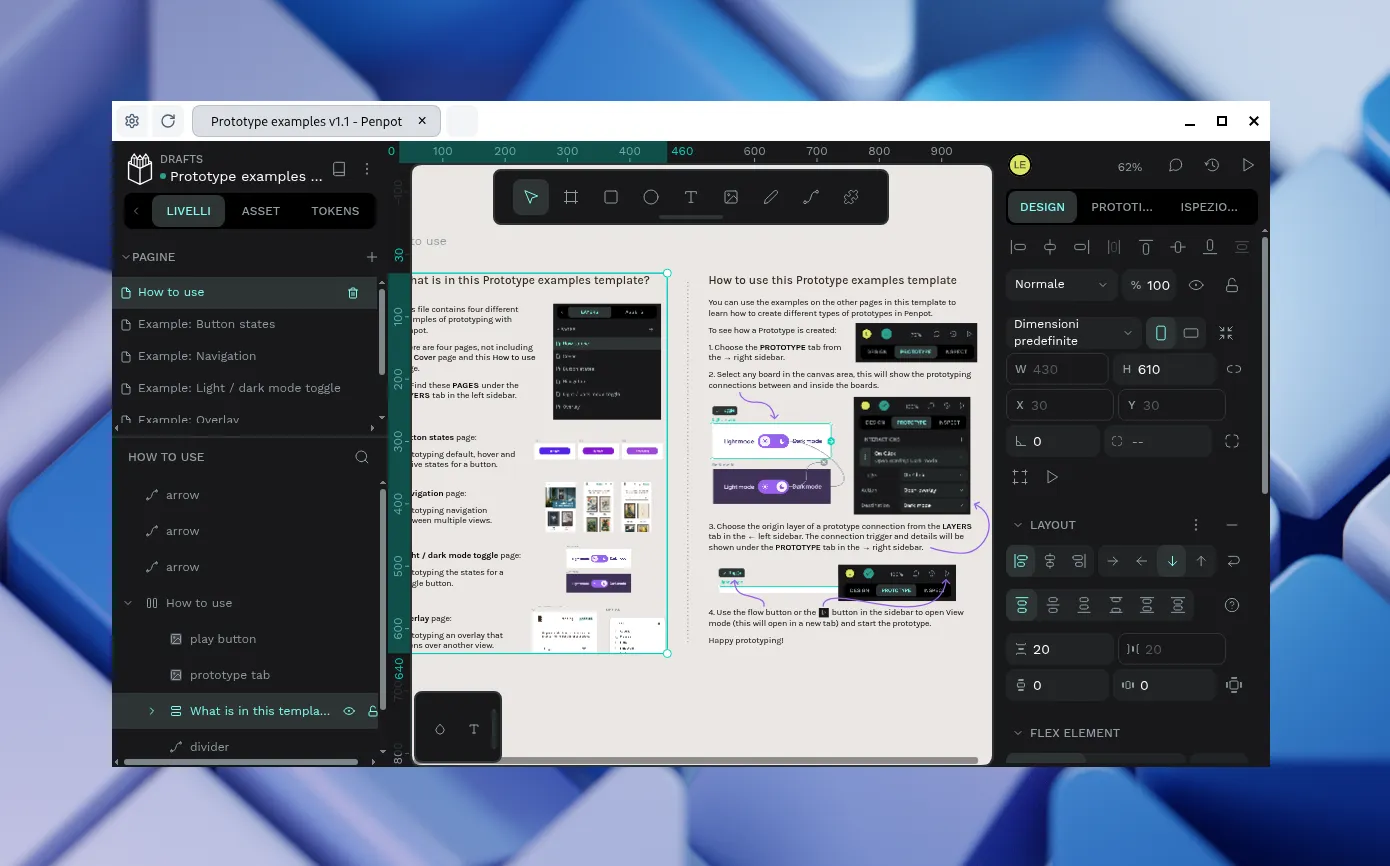The height and width of the screenshot is (866, 1390).
Task: Open the Dimensioni predefinite dropdown
Action: point(1074,333)
